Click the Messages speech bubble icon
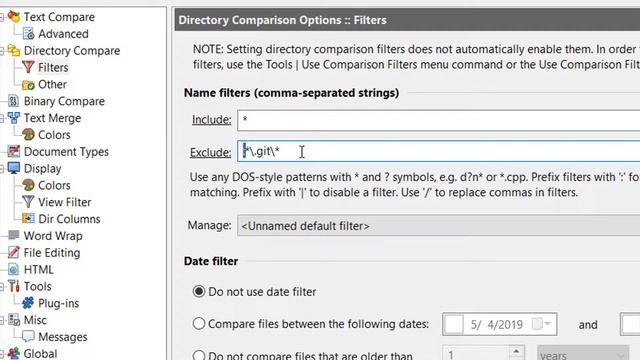Viewport: 640px width, 360px height. coord(28,336)
